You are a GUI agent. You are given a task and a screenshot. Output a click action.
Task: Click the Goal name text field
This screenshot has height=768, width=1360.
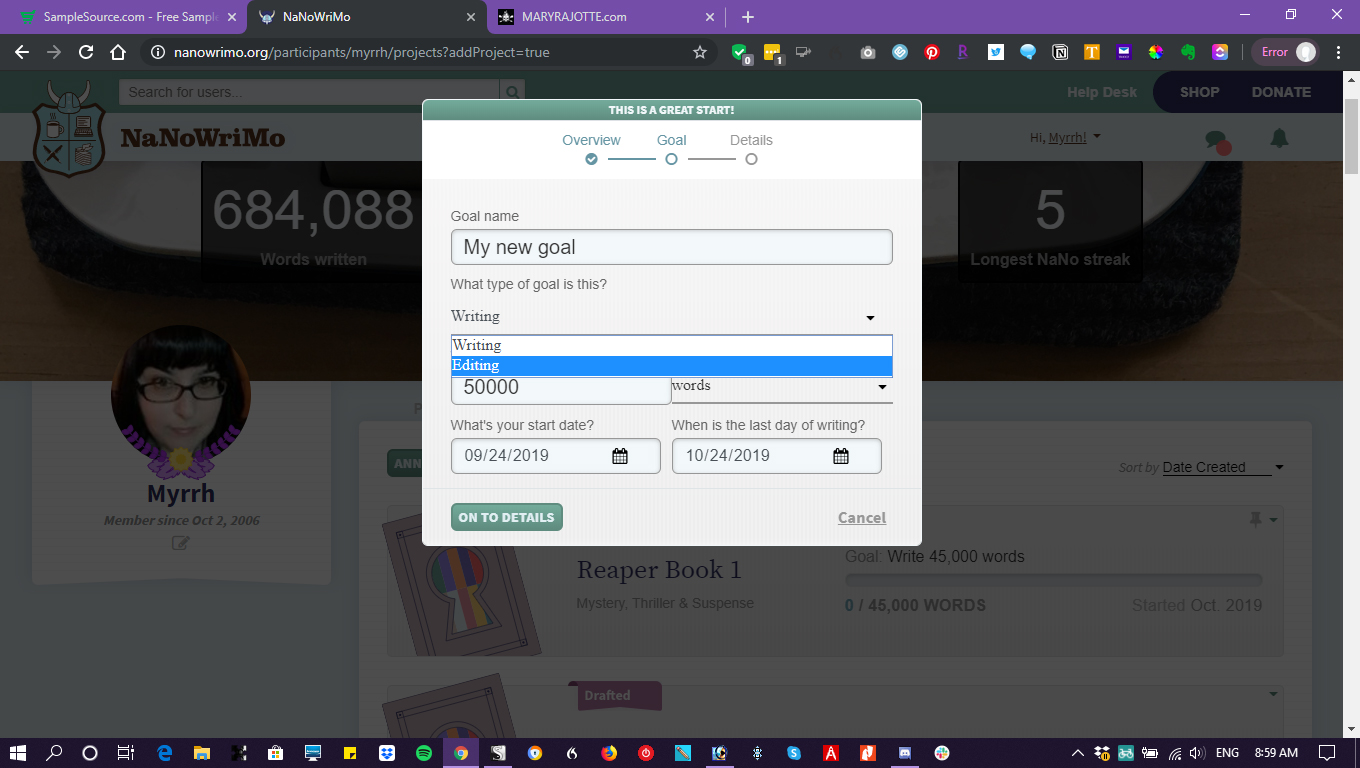[x=671, y=247]
